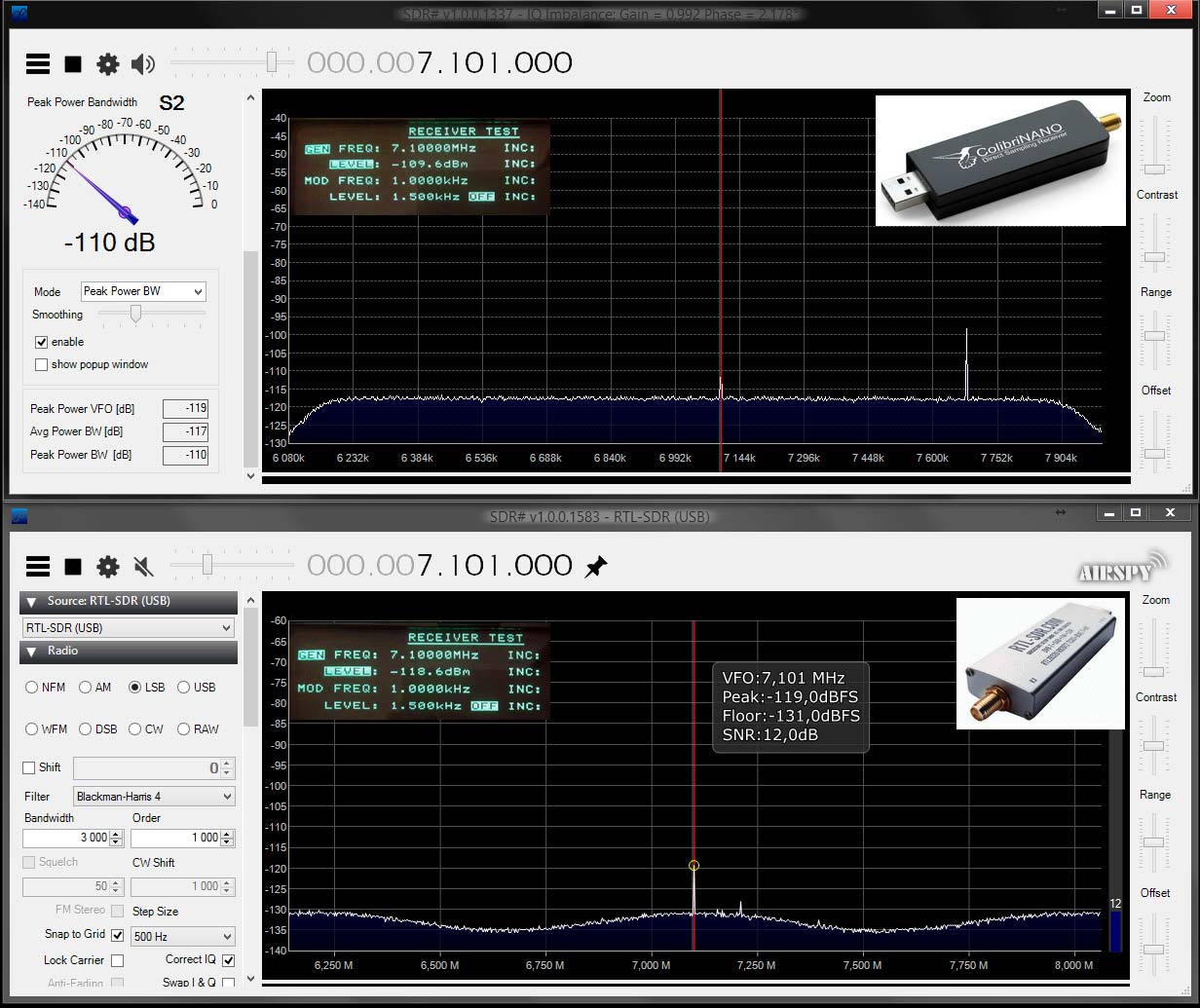Uncheck the 'enable' checkbox
1200x1008 pixels.
click(x=41, y=342)
